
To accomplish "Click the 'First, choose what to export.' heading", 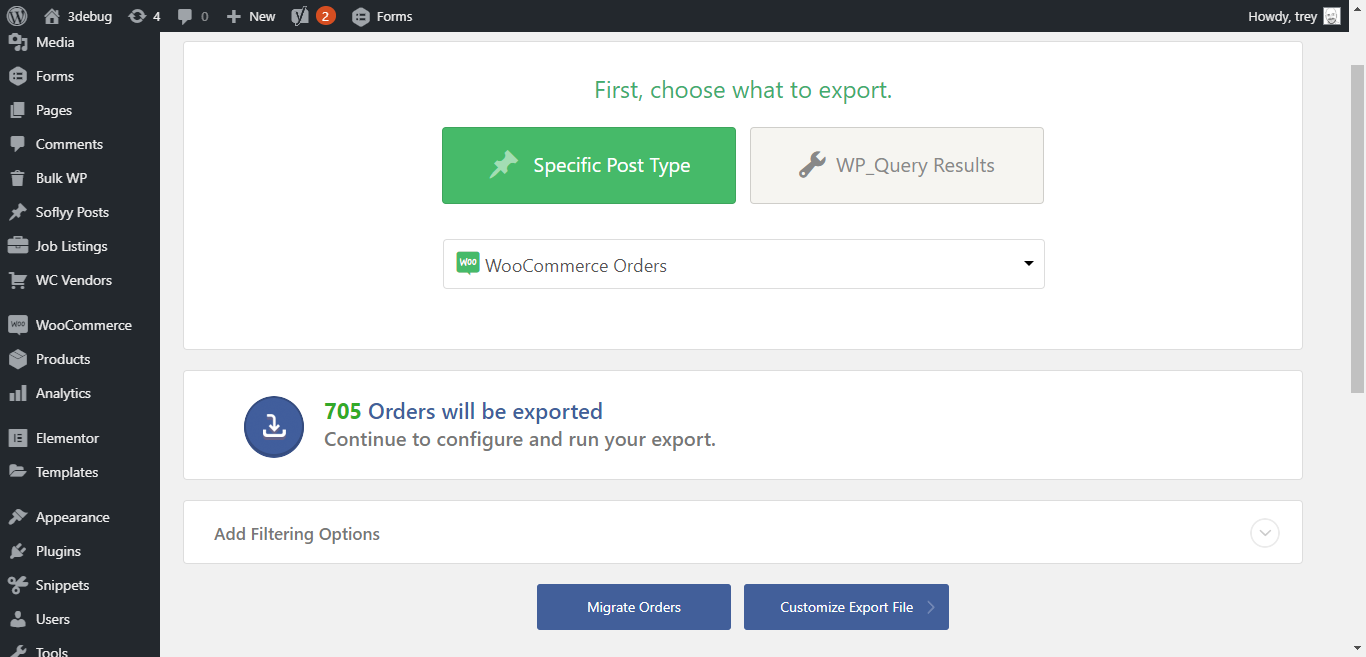I will pyautogui.click(x=743, y=90).
